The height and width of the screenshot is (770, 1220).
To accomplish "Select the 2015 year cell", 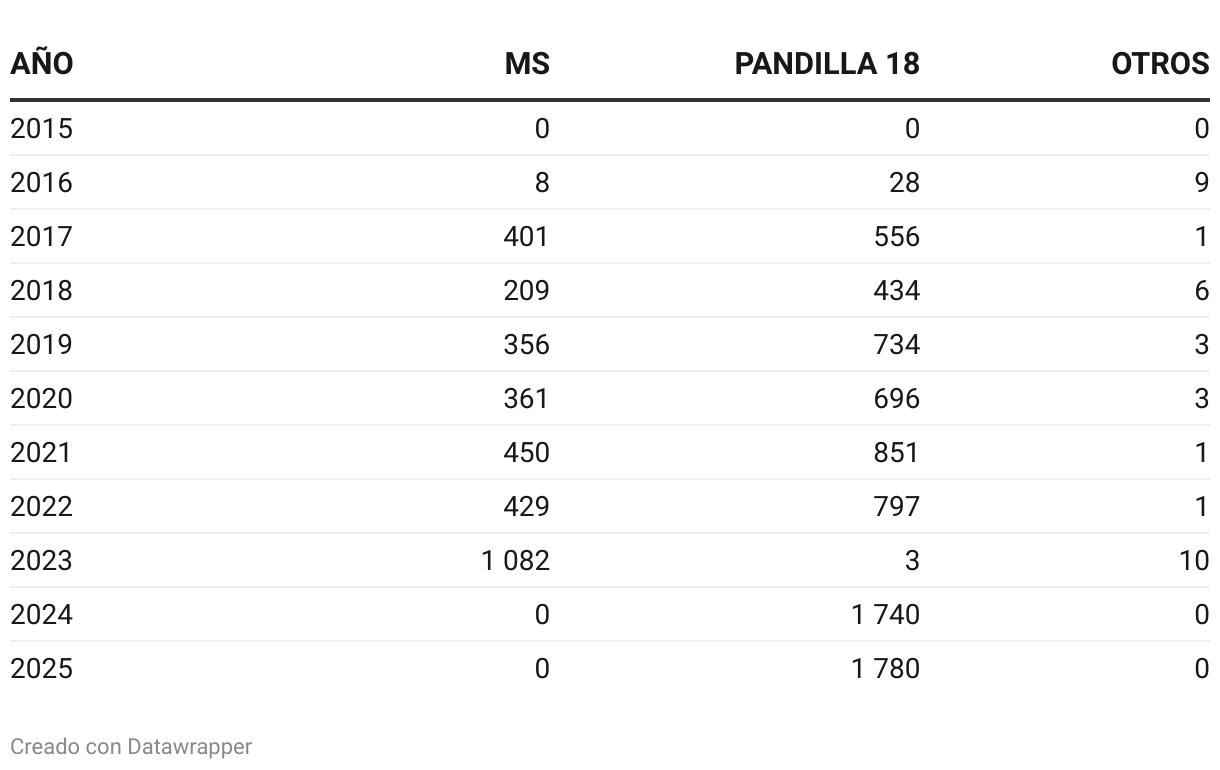I will (x=42, y=129).
